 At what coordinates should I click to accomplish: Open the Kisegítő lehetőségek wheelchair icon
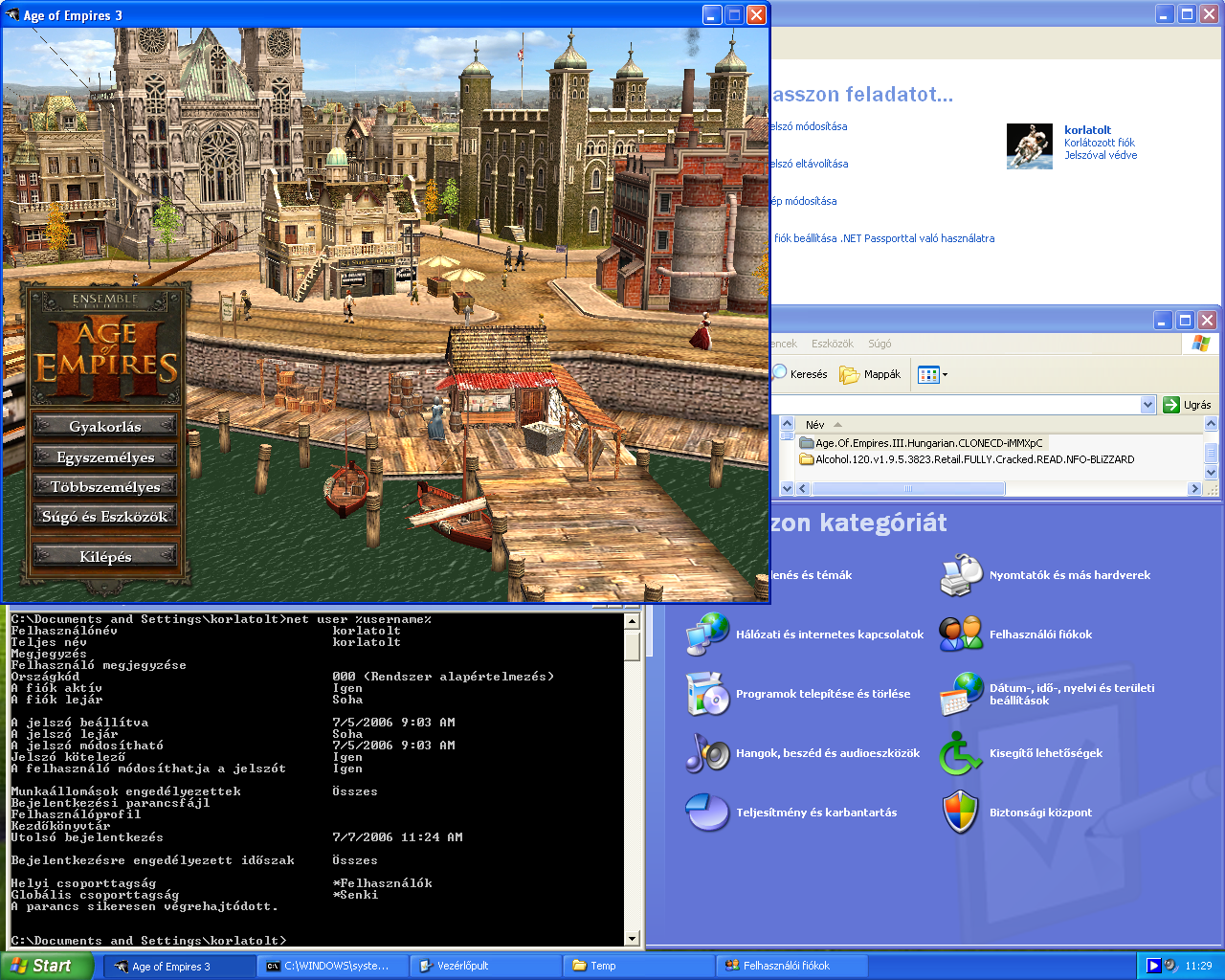(x=961, y=753)
